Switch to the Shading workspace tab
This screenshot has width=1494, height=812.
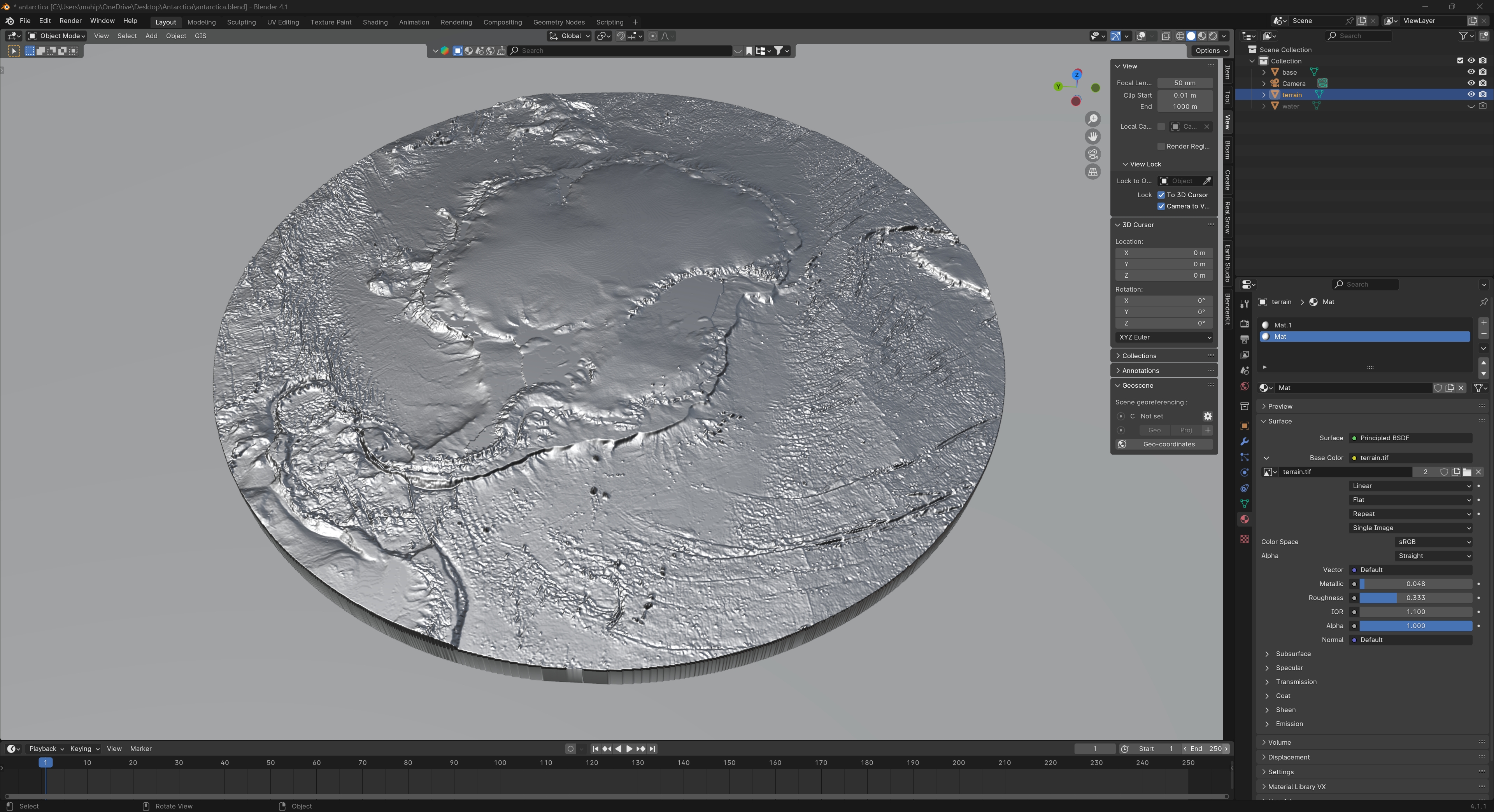coord(375,22)
